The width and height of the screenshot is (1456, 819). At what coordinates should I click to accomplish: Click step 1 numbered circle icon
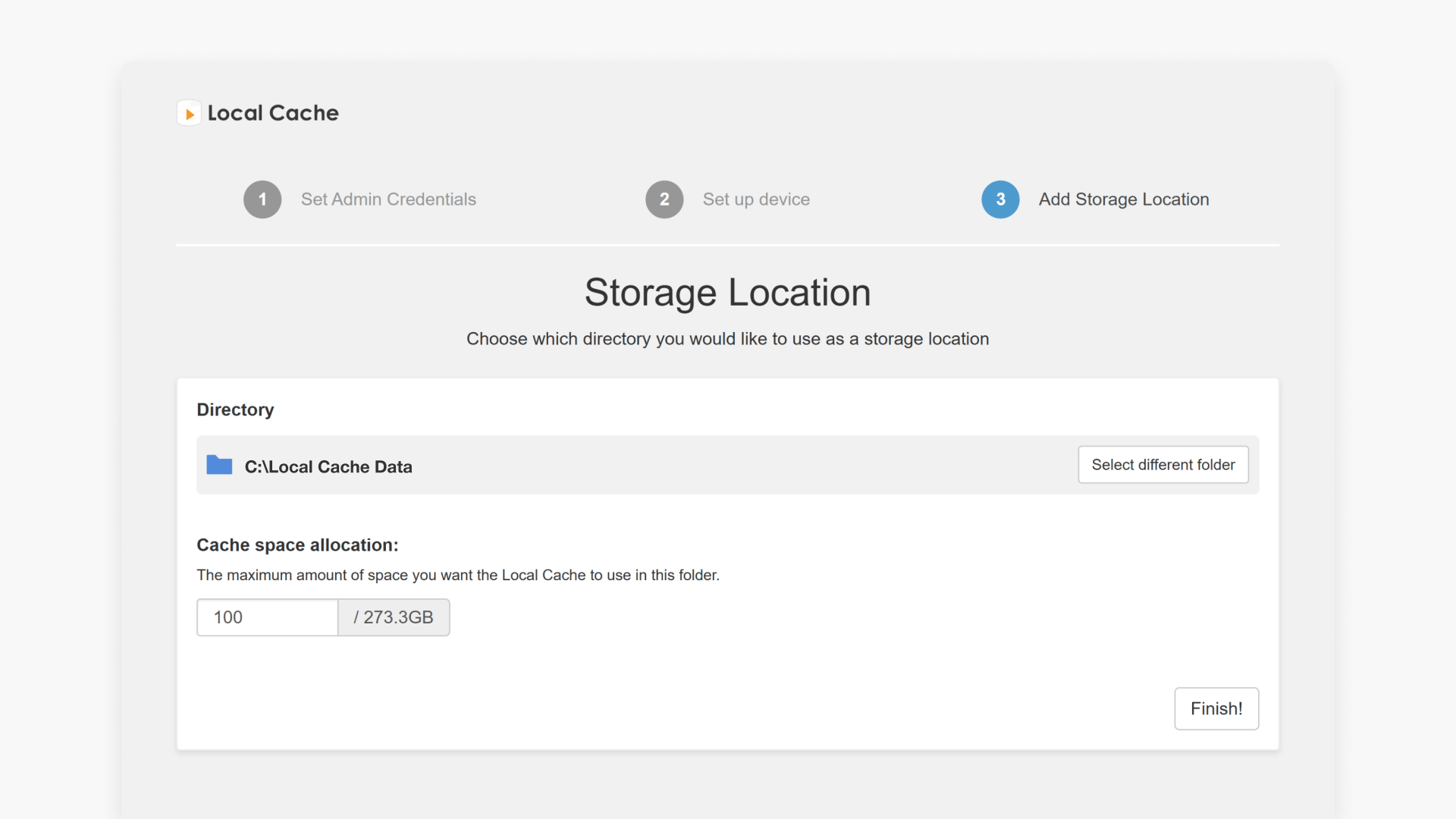tap(262, 199)
